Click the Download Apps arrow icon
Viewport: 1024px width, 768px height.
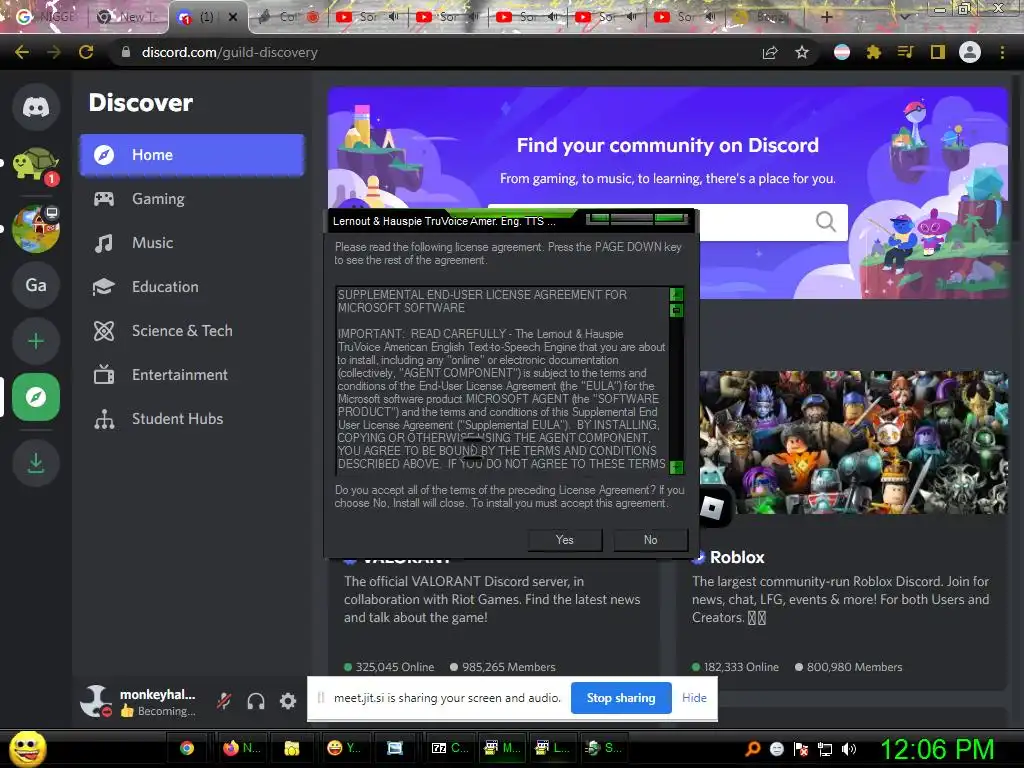pos(36,463)
